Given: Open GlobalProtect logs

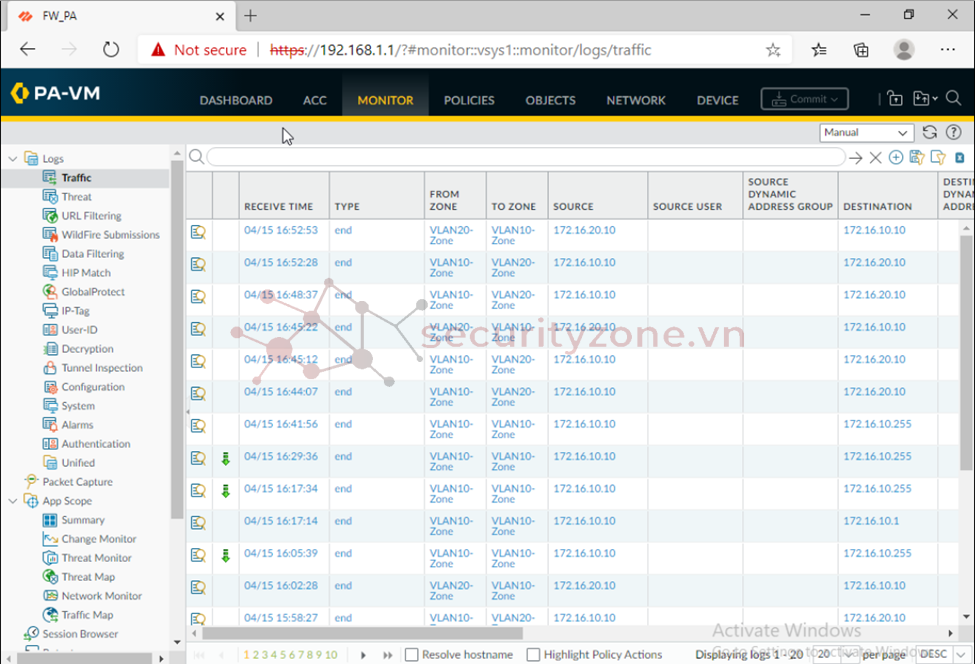Looking at the screenshot, I should [93, 292].
